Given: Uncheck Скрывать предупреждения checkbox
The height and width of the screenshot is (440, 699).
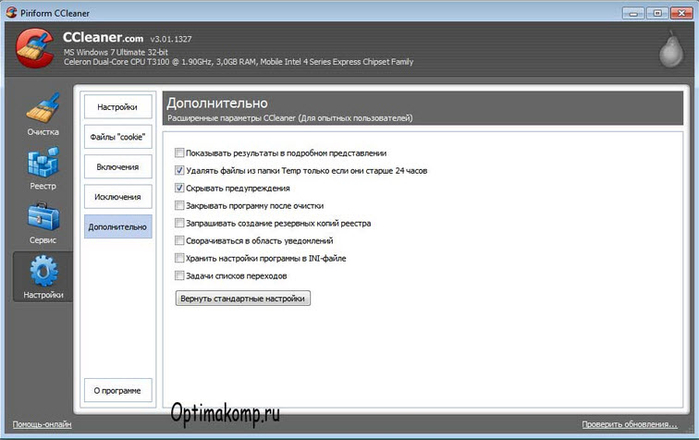Looking at the screenshot, I should coord(179,188).
